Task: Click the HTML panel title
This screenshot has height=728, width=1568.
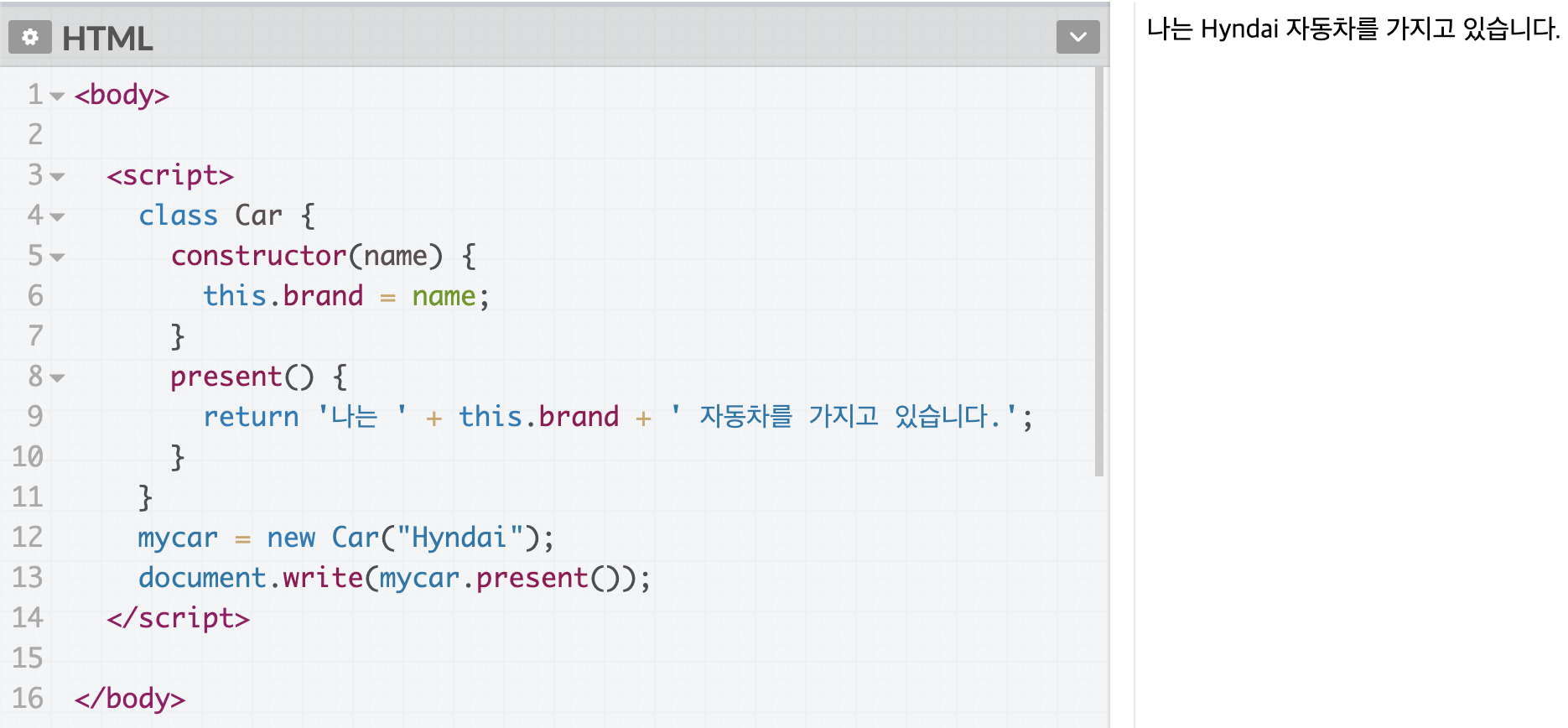Action: 107,39
